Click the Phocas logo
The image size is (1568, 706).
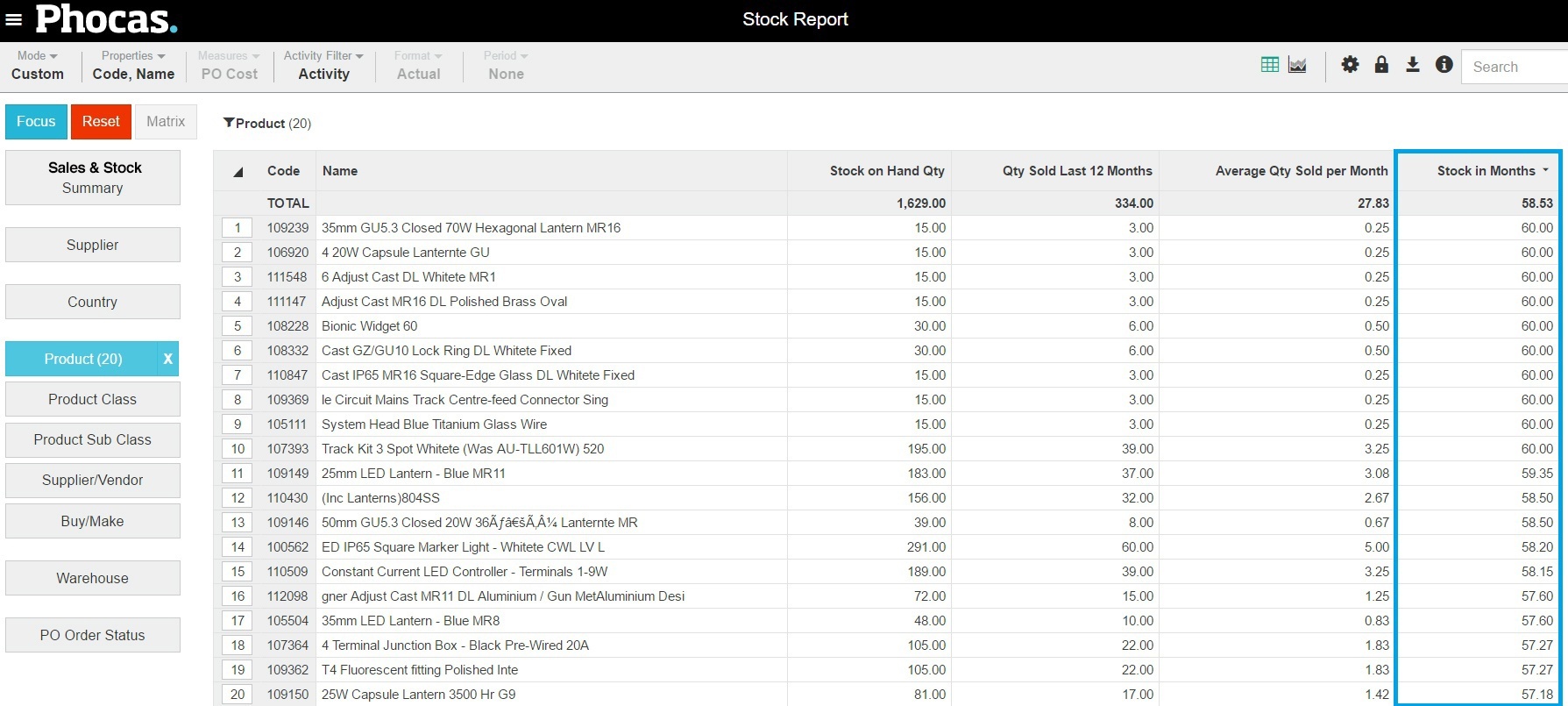pyautogui.click(x=106, y=18)
